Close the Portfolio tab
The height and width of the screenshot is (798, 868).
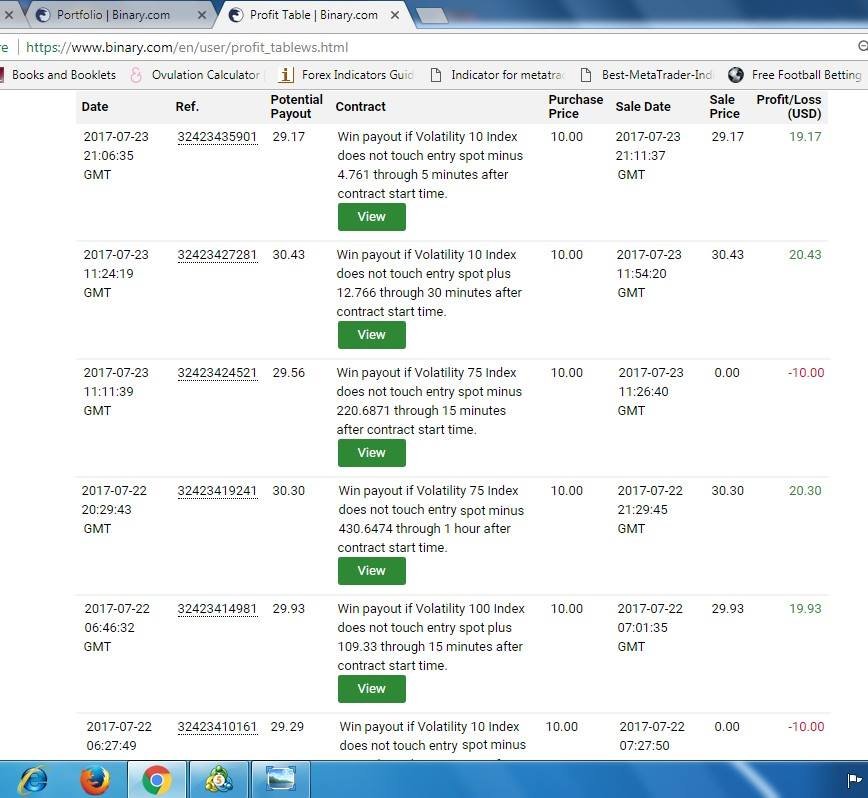tap(202, 15)
